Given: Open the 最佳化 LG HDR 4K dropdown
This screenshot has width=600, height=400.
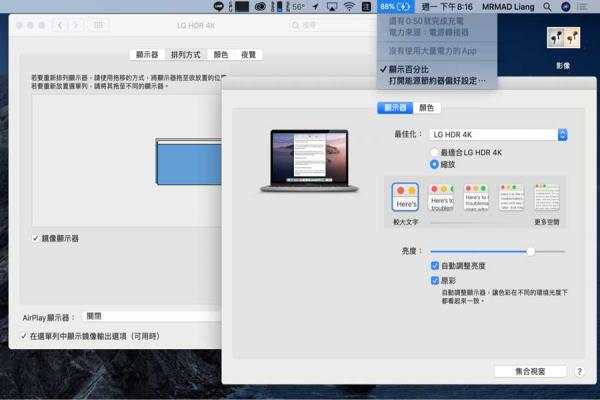Looking at the screenshot, I should click(x=498, y=135).
